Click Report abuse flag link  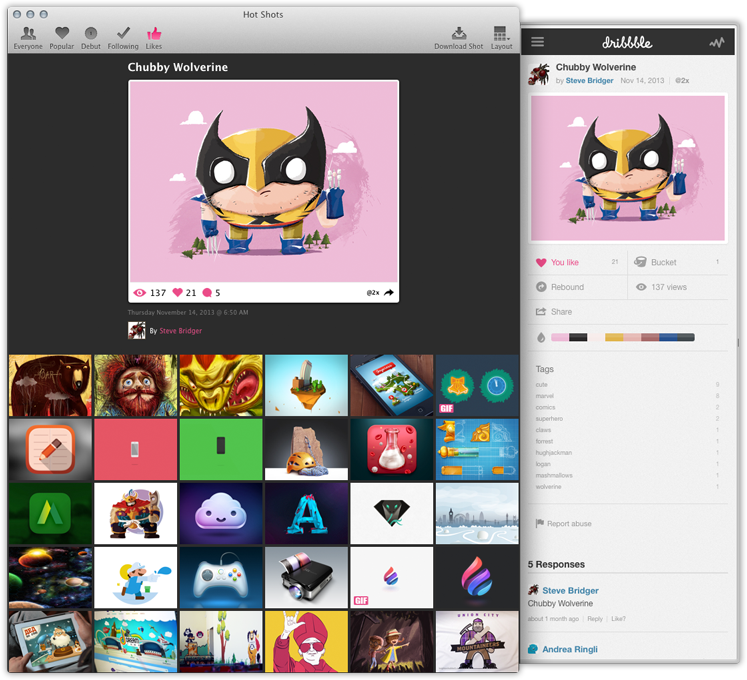[567, 523]
